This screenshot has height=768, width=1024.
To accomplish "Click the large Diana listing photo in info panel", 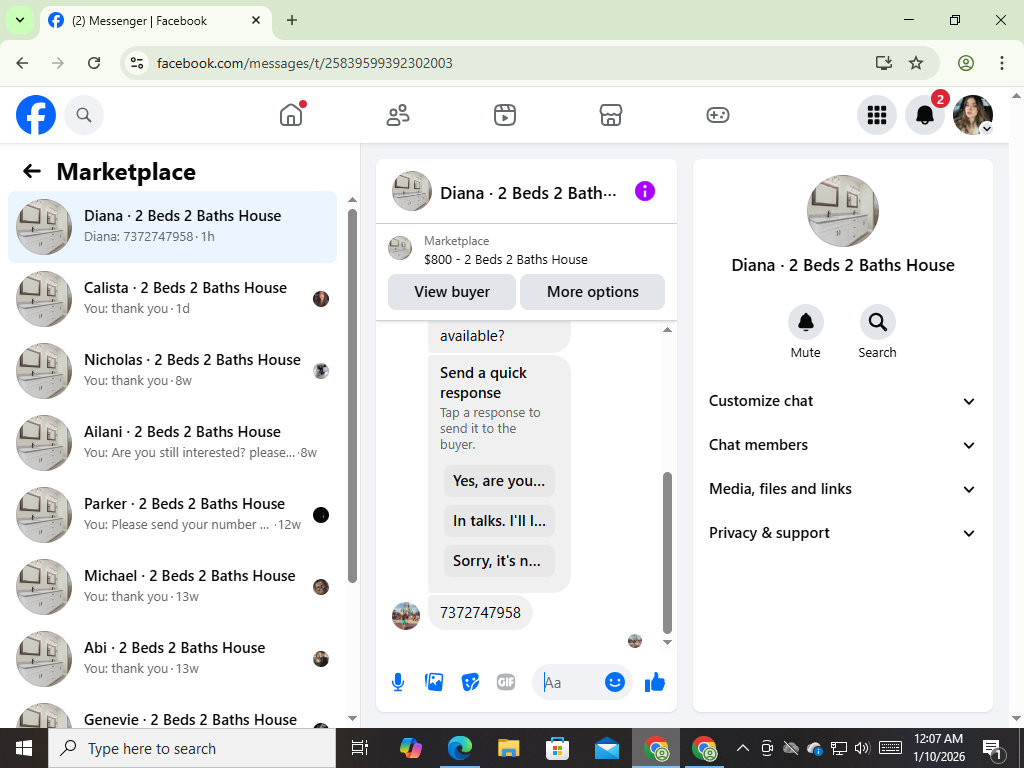I will 842,211.
